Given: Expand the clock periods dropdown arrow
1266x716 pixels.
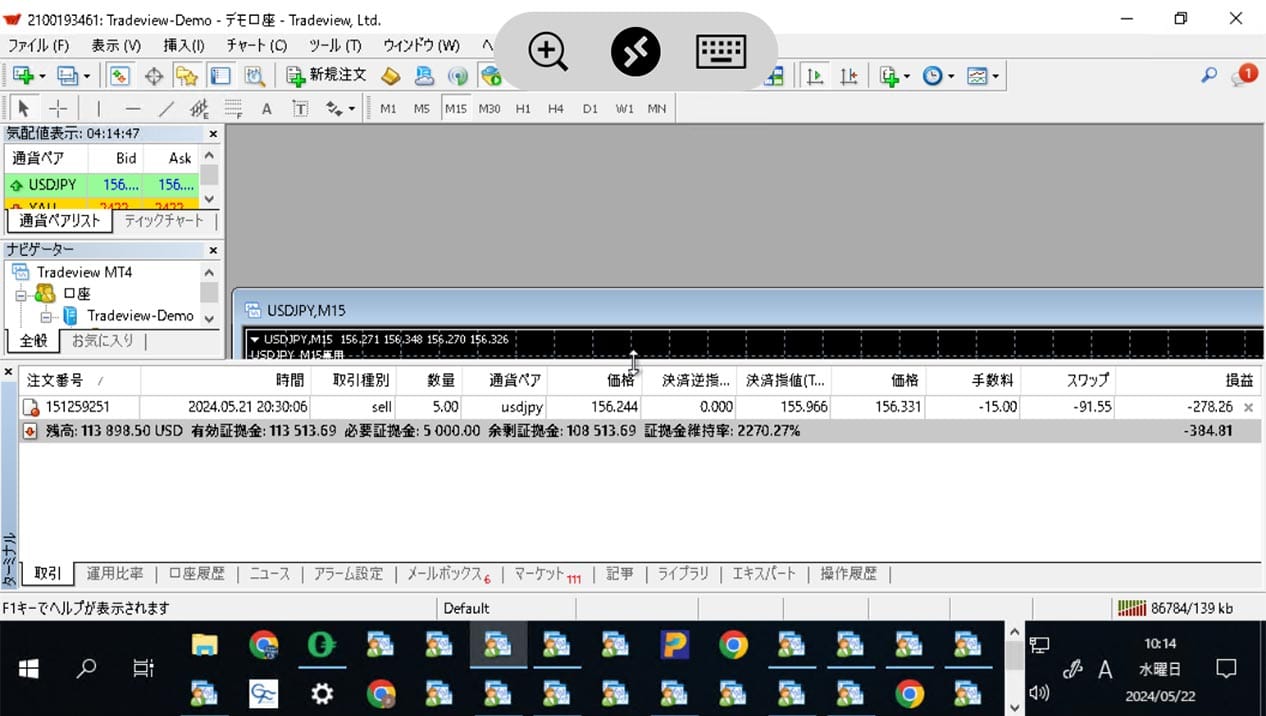Looking at the screenshot, I should (x=951, y=76).
